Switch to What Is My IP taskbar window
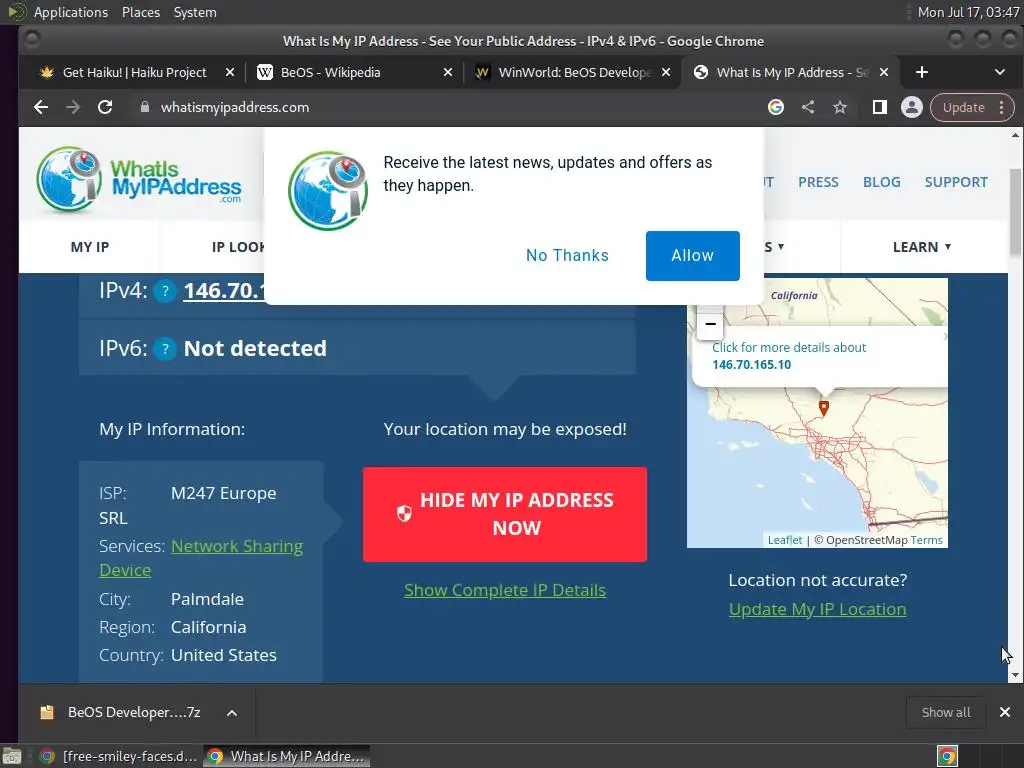Screen dimensions: 1024x768 coord(287,756)
